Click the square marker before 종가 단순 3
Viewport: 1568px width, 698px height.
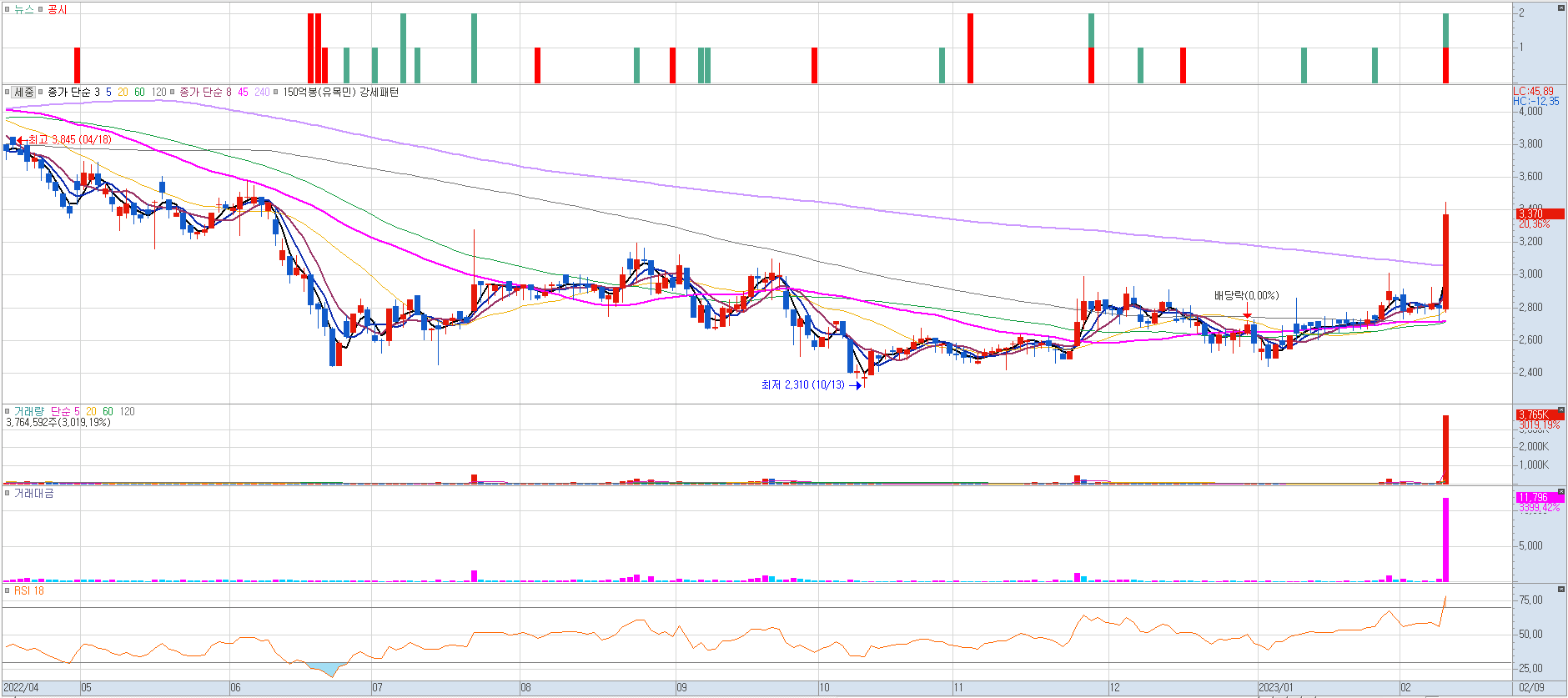click(x=41, y=92)
